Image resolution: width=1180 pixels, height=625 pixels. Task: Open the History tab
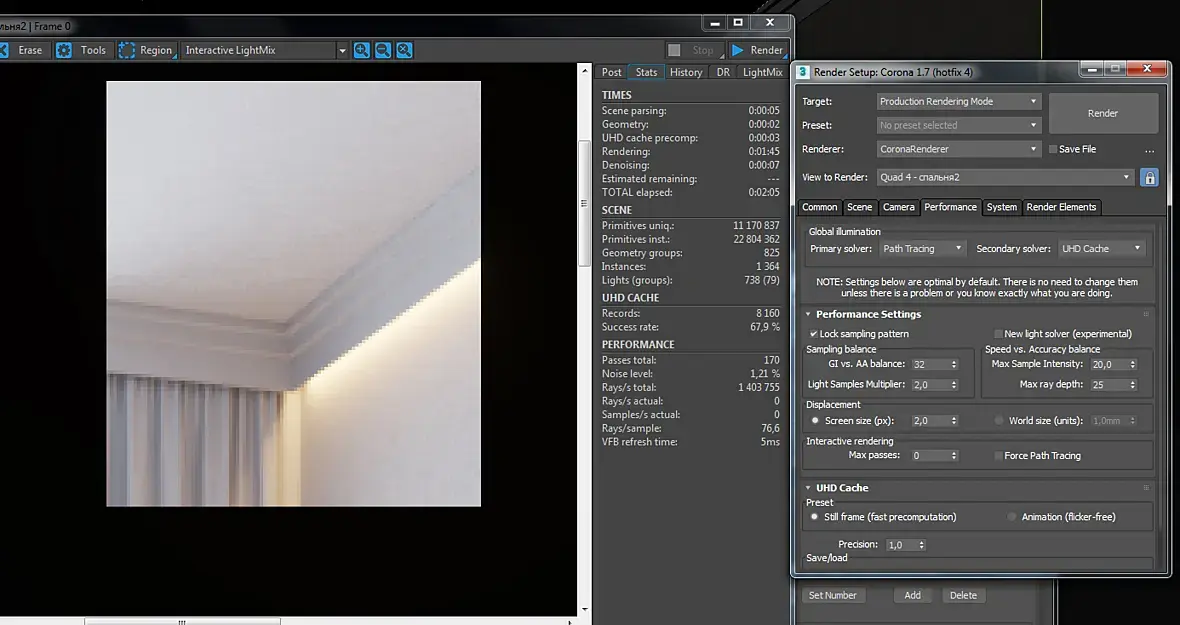click(686, 72)
